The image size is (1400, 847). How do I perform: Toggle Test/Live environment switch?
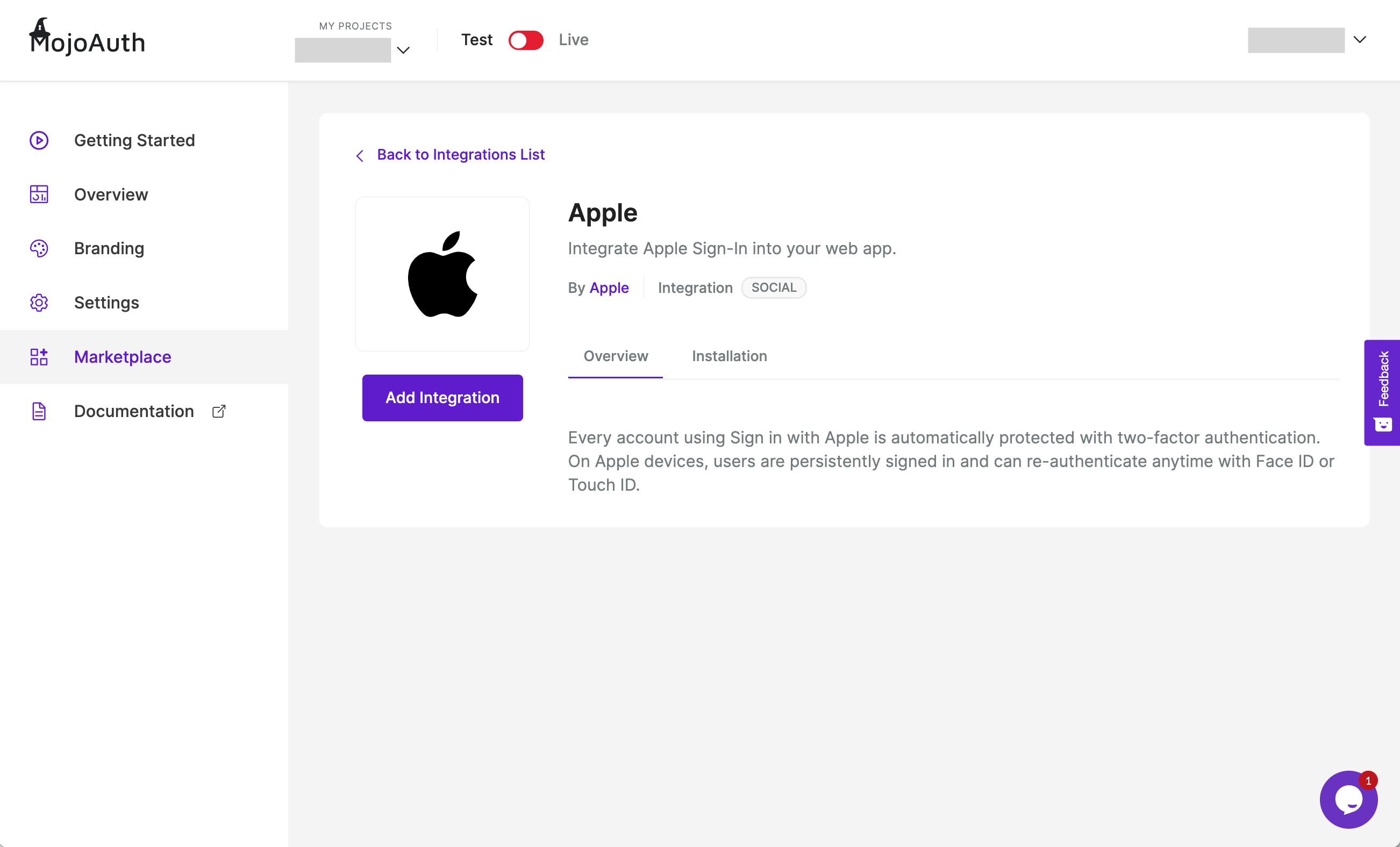[526, 40]
